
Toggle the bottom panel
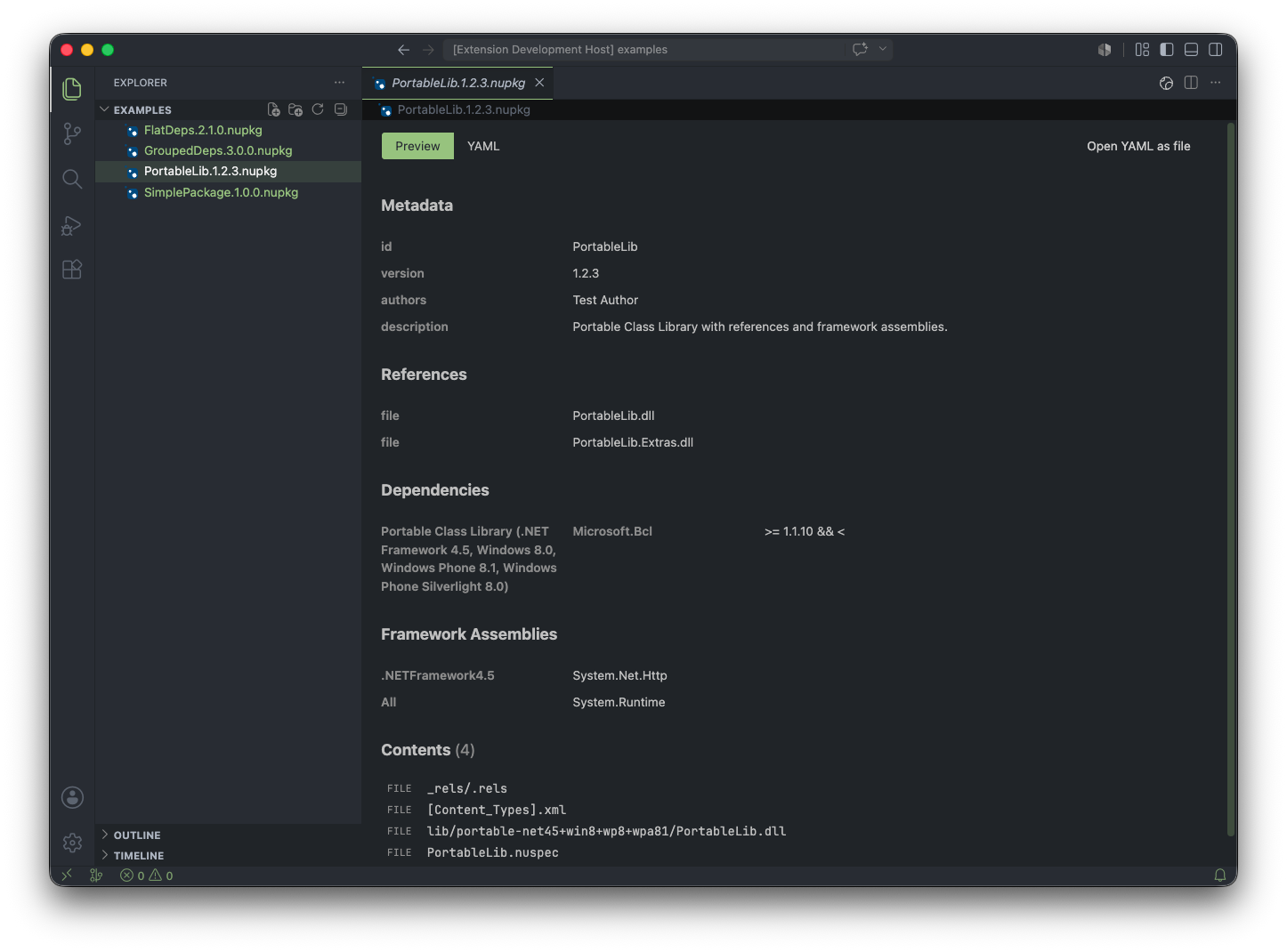pyautogui.click(x=1191, y=50)
